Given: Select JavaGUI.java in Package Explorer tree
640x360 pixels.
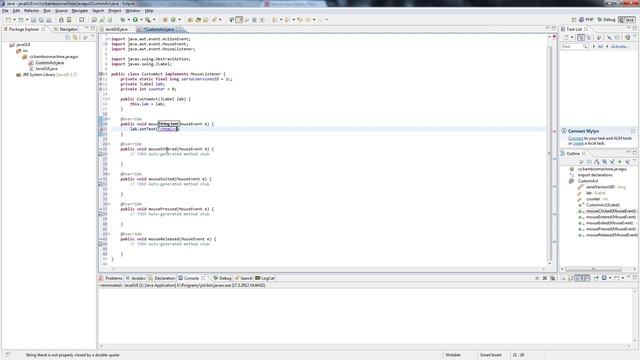Looking at the screenshot, I should 46,69.
